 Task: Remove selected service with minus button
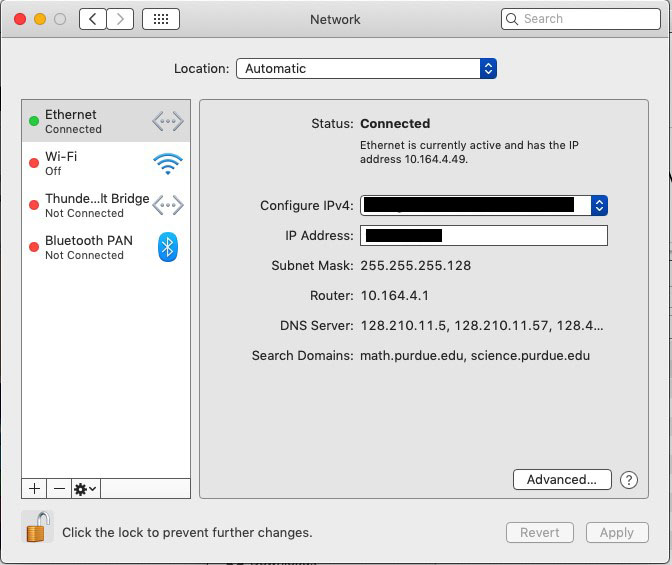point(59,488)
